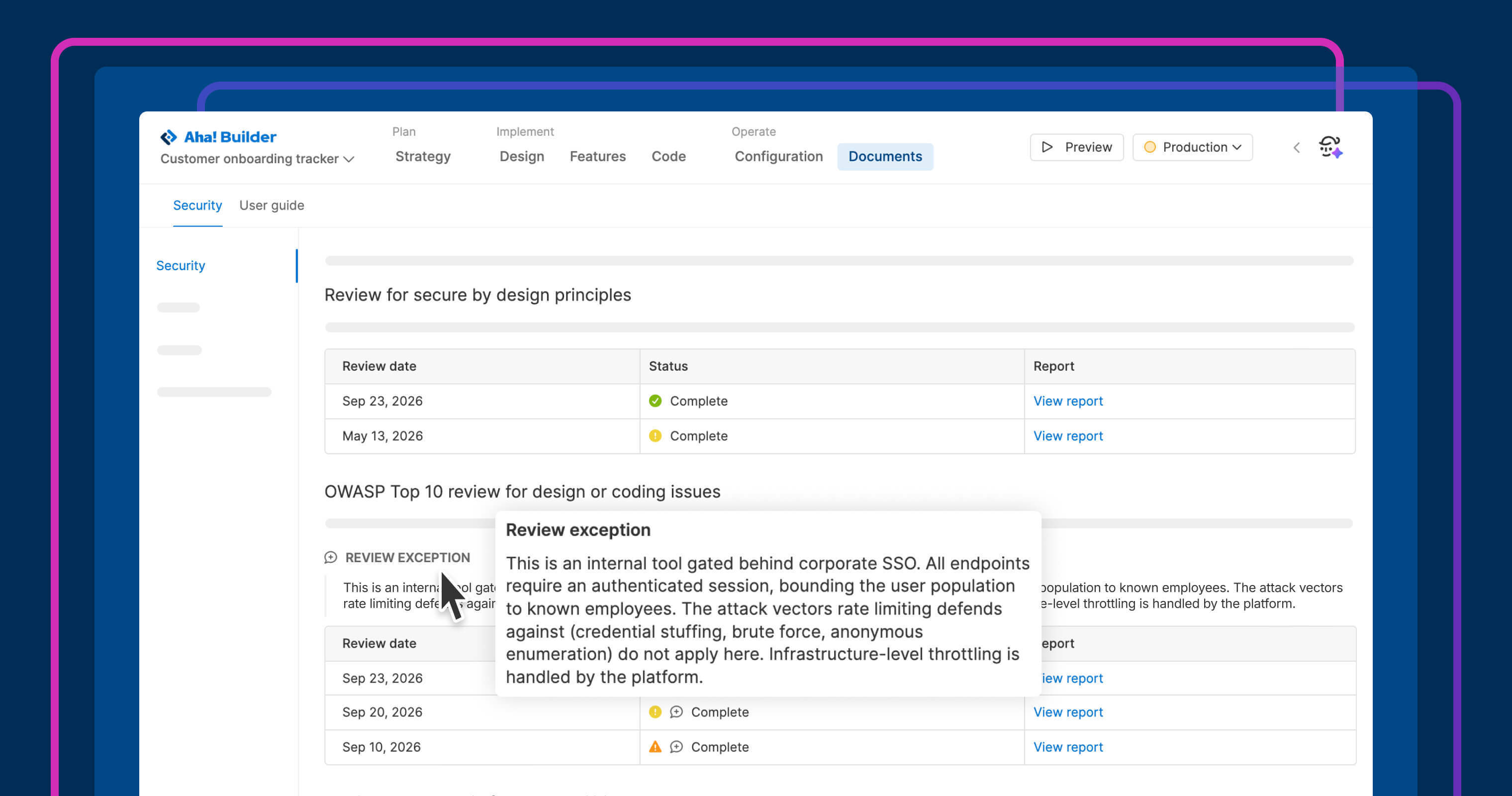This screenshot has width=1512, height=796.
Task: Switch to the Design tab
Action: click(x=522, y=156)
